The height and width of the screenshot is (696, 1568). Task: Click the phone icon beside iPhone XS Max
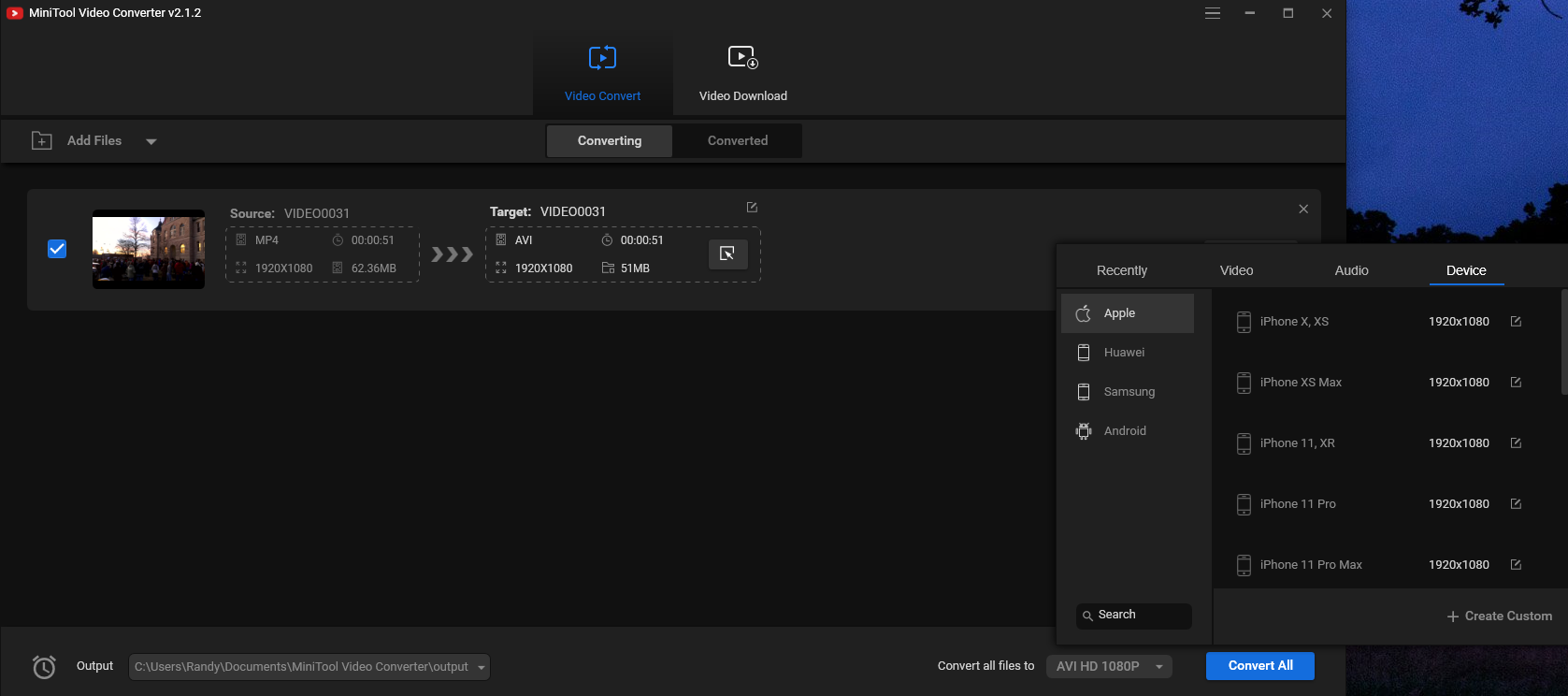[x=1244, y=383]
